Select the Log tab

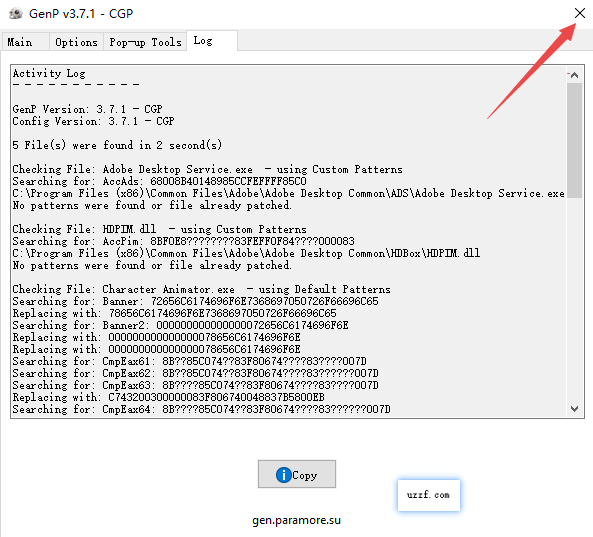click(212, 40)
